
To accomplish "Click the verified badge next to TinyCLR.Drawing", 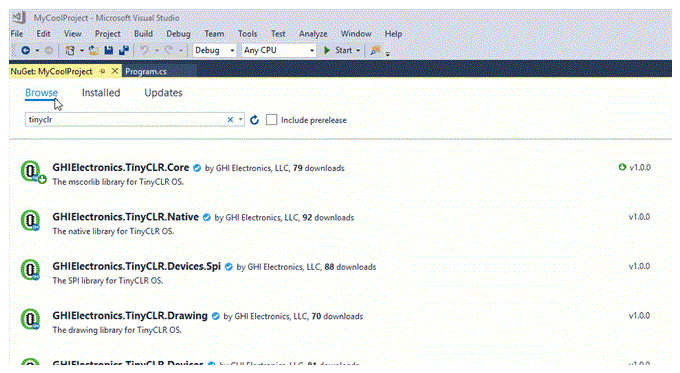I will click(x=215, y=316).
